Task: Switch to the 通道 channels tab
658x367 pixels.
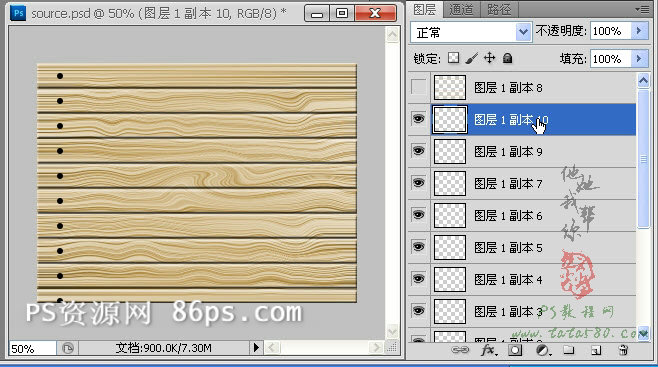Action: [x=461, y=9]
